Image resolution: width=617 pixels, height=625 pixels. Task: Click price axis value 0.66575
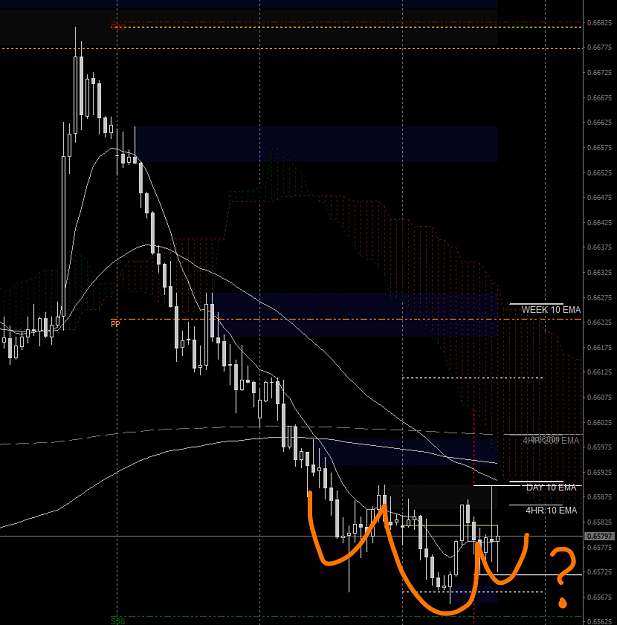pyautogui.click(x=599, y=147)
